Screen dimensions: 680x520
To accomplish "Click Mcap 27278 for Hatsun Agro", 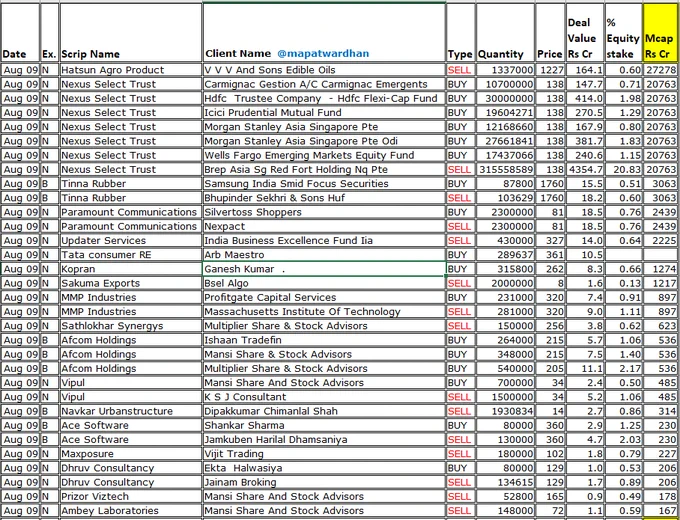I will coord(660,70).
